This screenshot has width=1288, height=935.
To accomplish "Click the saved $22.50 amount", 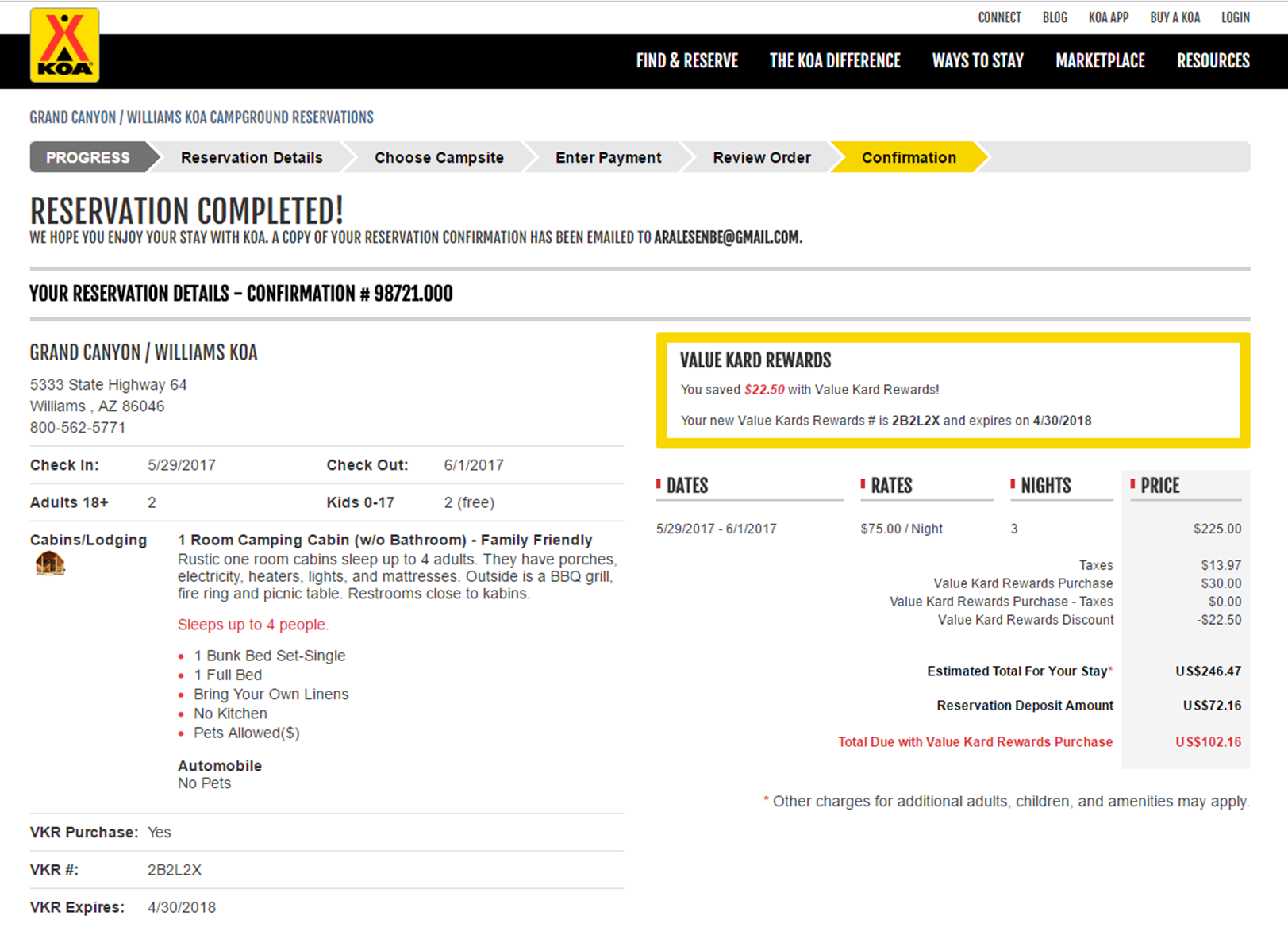I will coord(764,390).
